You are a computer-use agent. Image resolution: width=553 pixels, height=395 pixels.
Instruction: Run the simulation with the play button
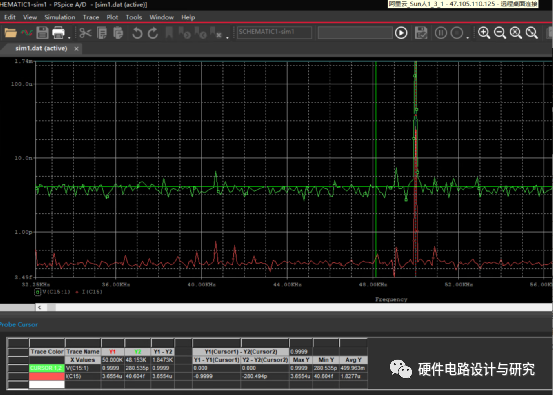pos(401,33)
